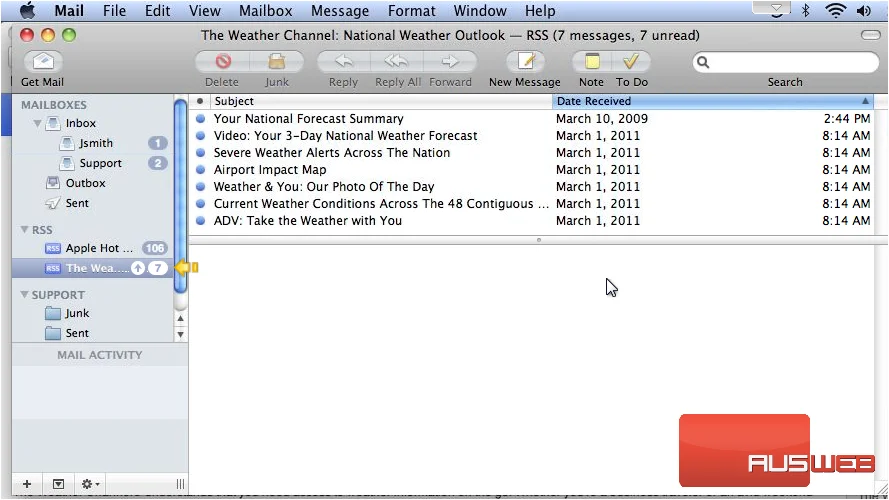Click the volume icon in menu bar

[x=863, y=10]
